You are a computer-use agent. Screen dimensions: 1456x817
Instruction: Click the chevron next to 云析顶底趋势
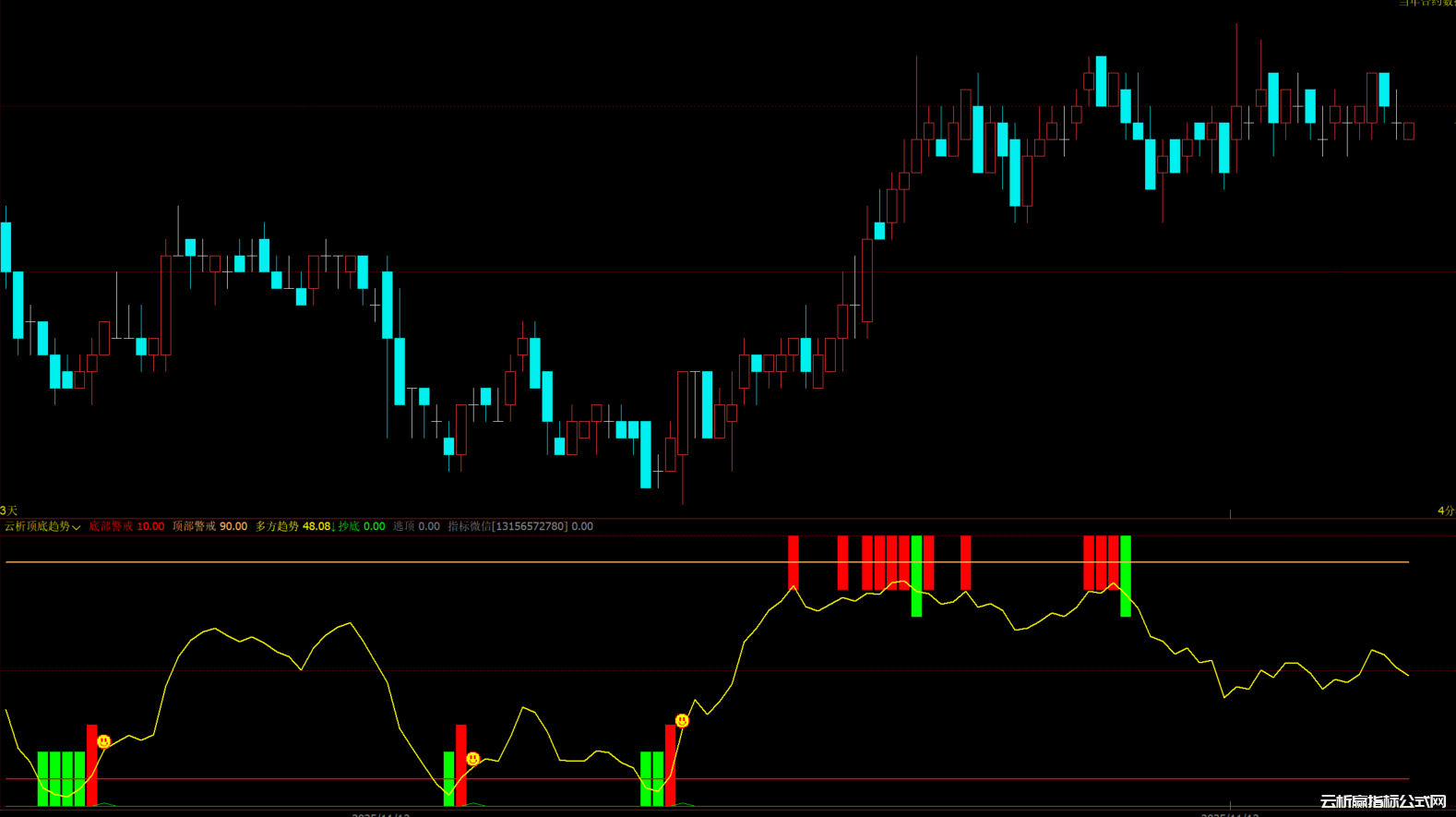tap(77, 527)
